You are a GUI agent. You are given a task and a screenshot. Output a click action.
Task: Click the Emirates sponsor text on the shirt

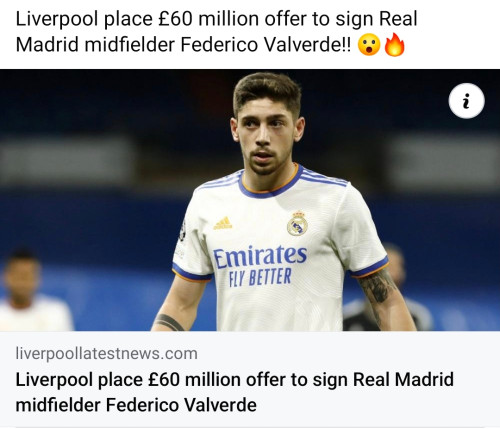coord(260,257)
